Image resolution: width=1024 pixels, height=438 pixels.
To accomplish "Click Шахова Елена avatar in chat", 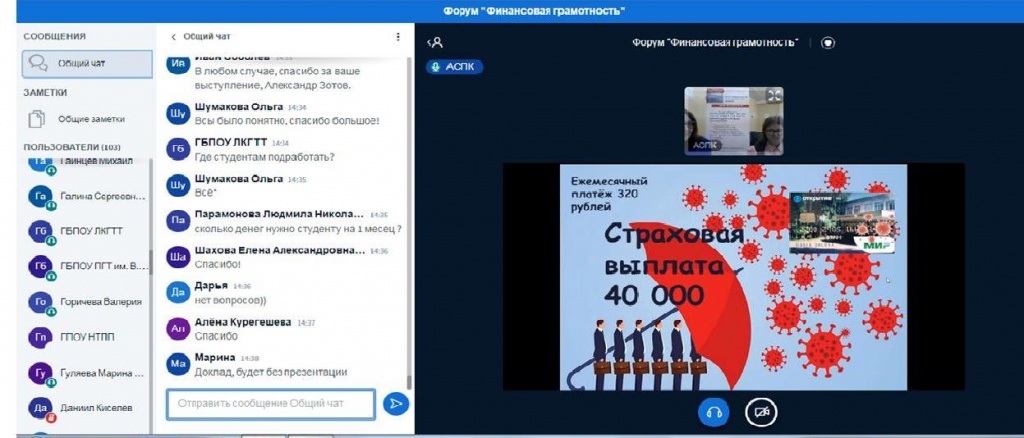I will (178, 257).
